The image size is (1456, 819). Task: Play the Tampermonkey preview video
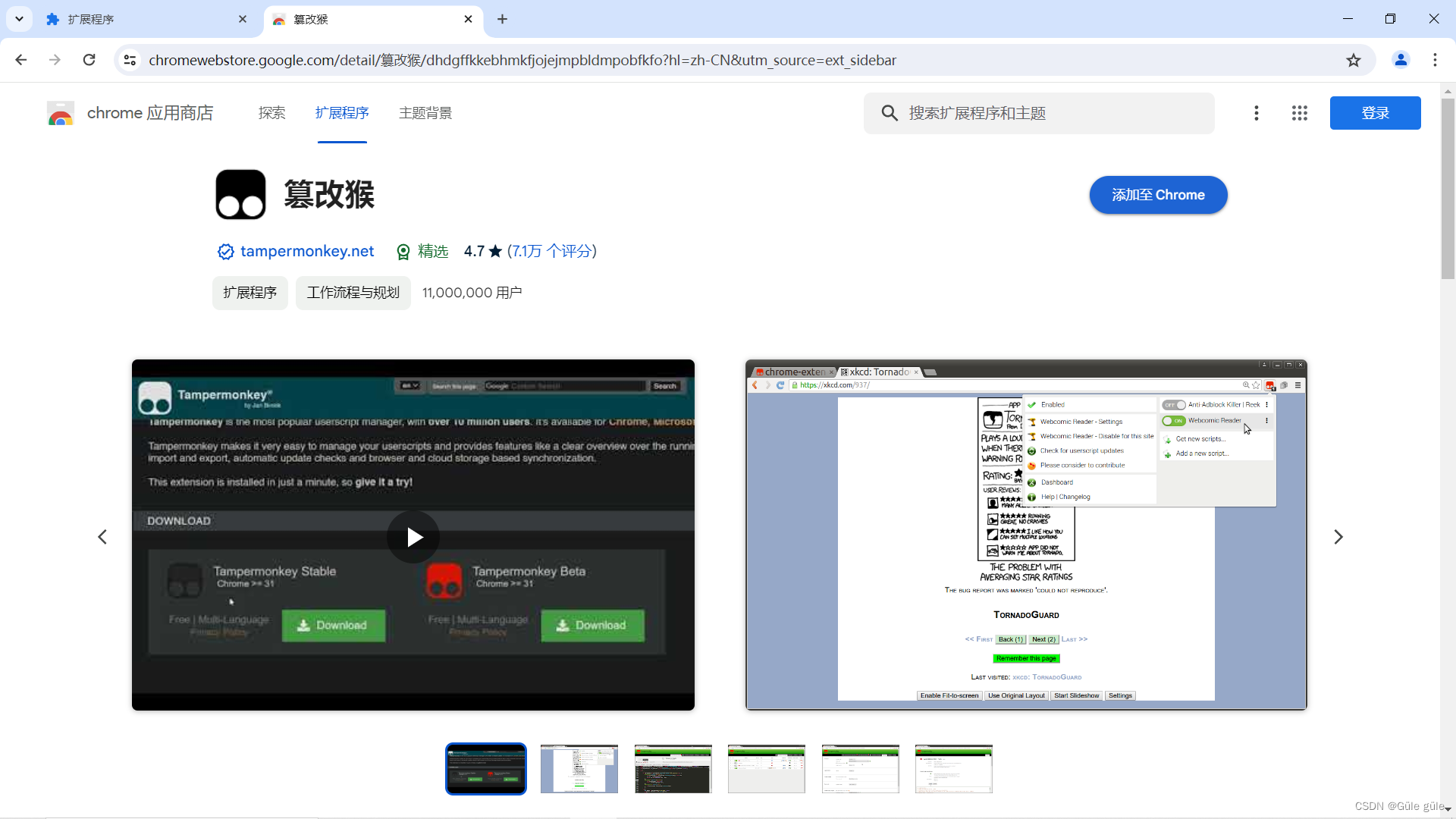[413, 537]
